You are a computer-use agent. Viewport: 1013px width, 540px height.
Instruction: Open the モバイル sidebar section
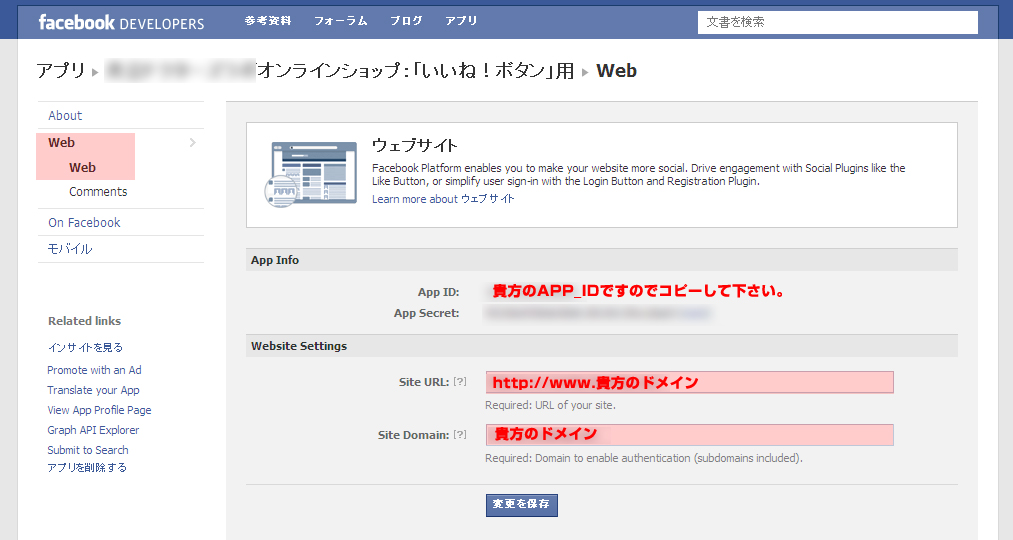tap(70, 249)
